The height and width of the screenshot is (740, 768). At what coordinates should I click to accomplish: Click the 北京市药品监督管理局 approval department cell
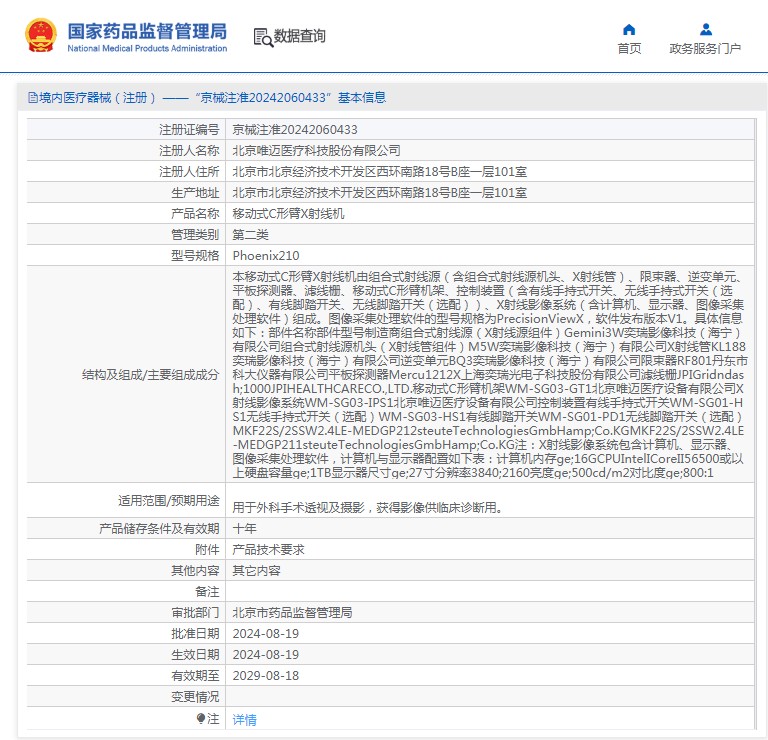click(x=292, y=612)
